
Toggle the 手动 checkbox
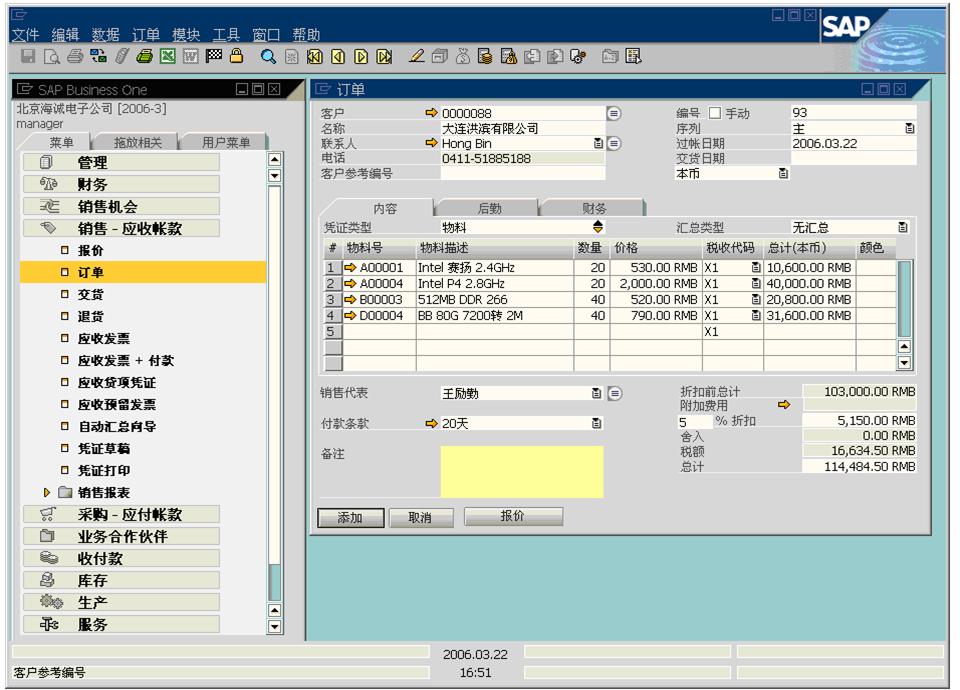coord(714,113)
